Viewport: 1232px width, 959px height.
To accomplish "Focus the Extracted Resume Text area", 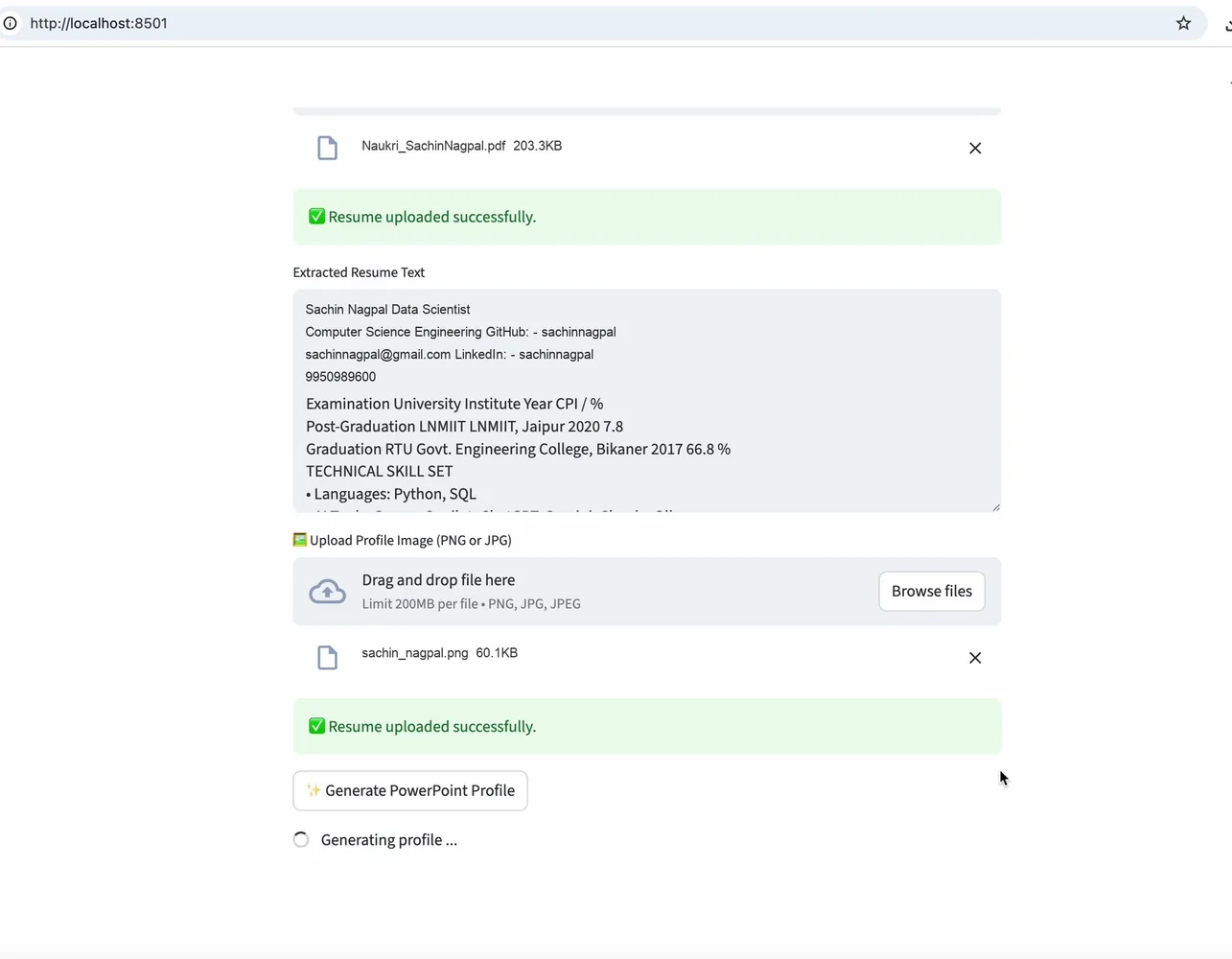I will pos(647,401).
